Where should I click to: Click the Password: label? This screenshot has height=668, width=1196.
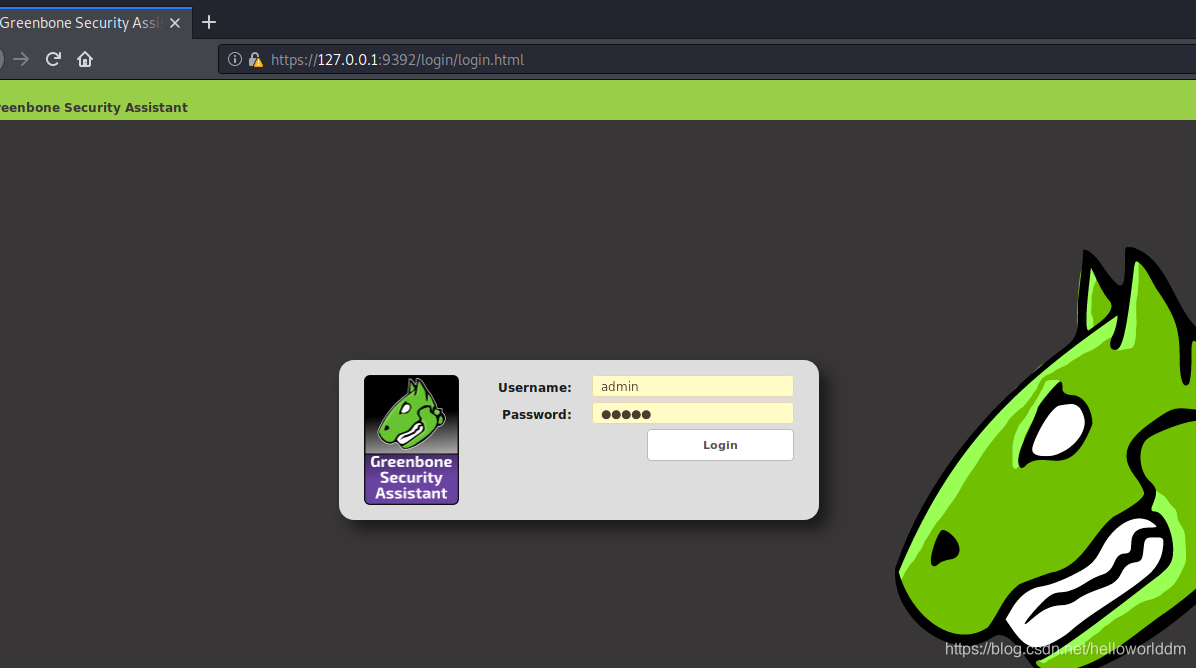click(x=537, y=414)
